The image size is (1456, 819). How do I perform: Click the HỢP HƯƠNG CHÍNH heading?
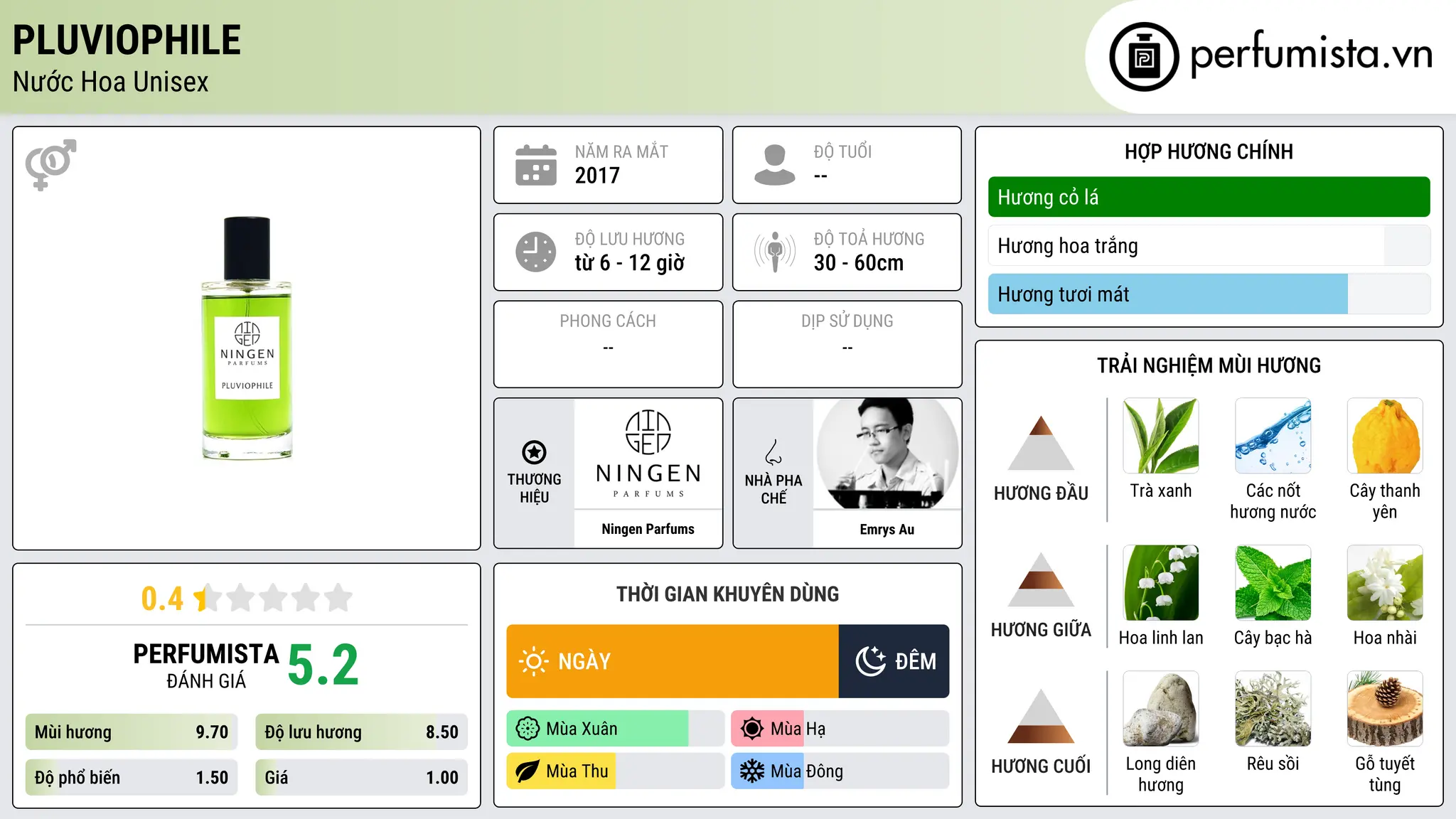pos(1209,151)
